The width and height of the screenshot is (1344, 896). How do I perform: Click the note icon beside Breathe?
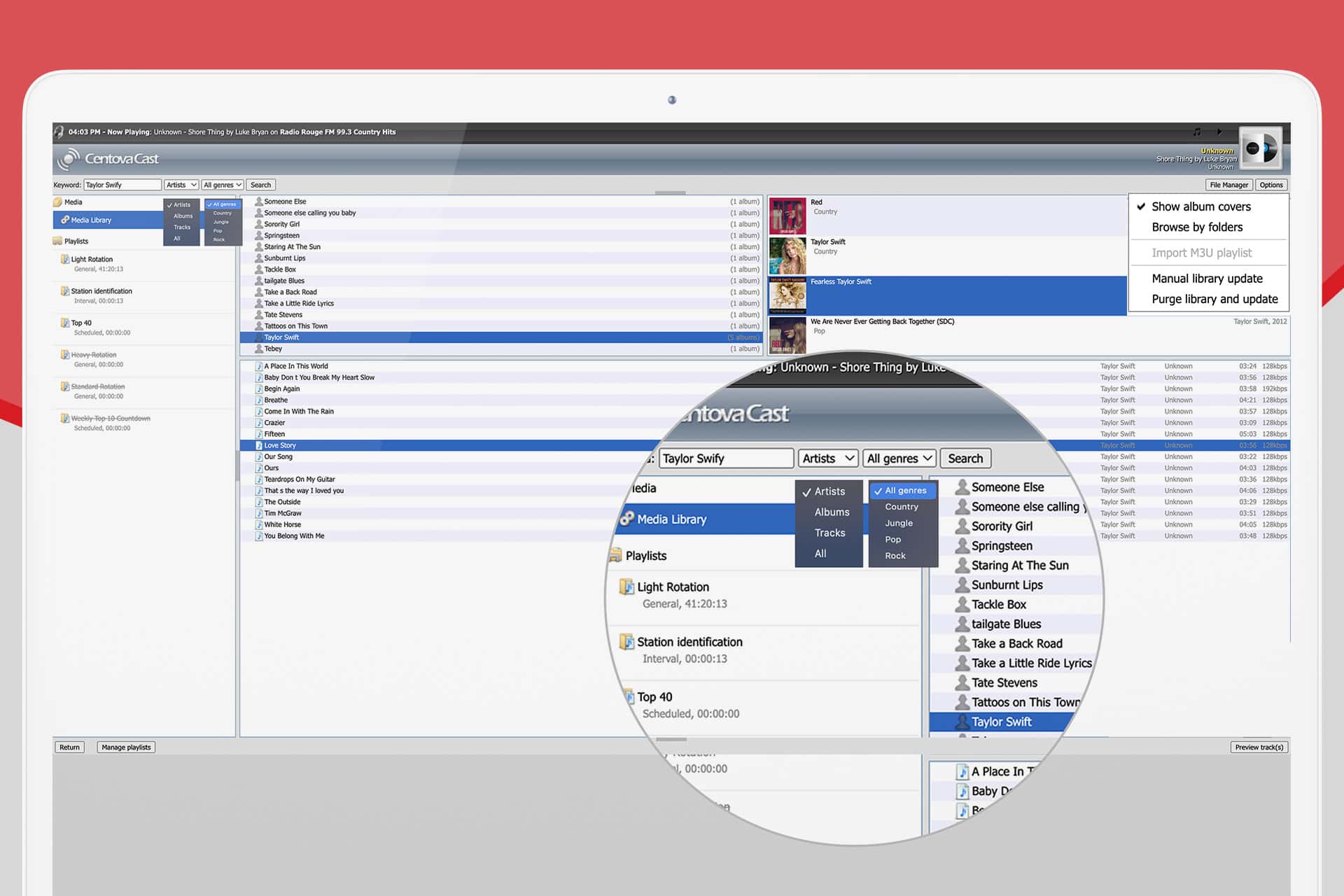[258, 400]
